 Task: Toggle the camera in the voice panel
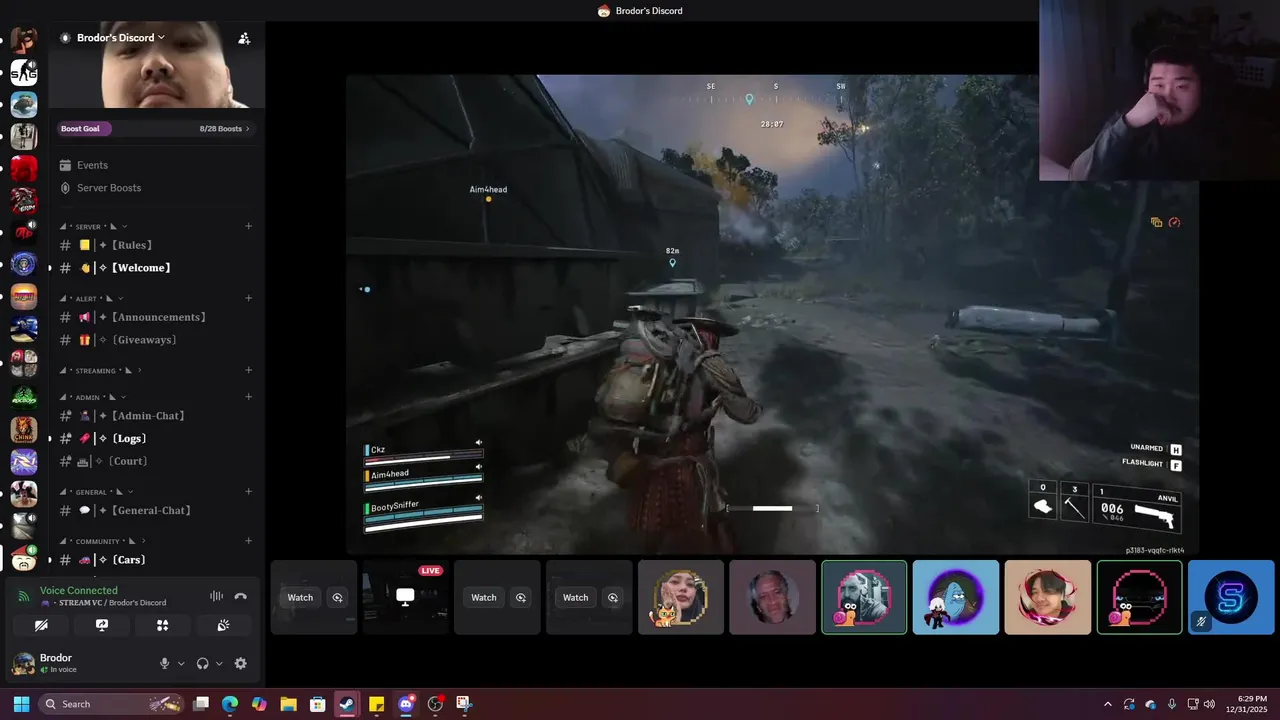click(x=41, y=625)
